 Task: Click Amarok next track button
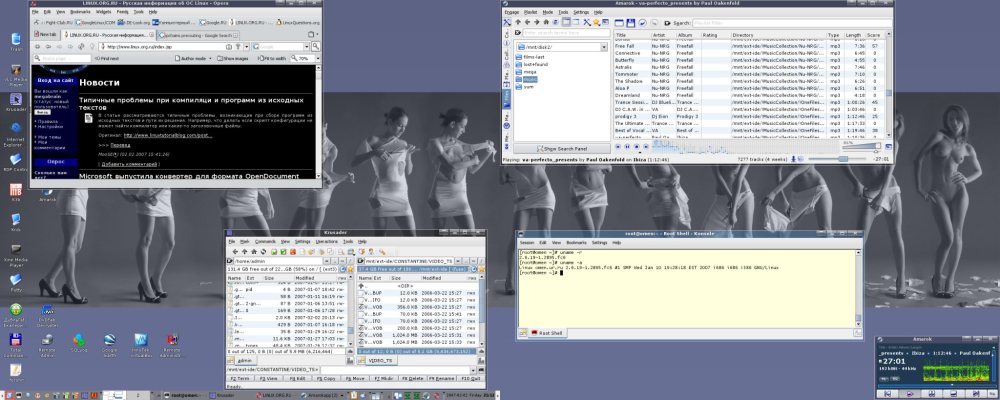click(x=646, y=146)
